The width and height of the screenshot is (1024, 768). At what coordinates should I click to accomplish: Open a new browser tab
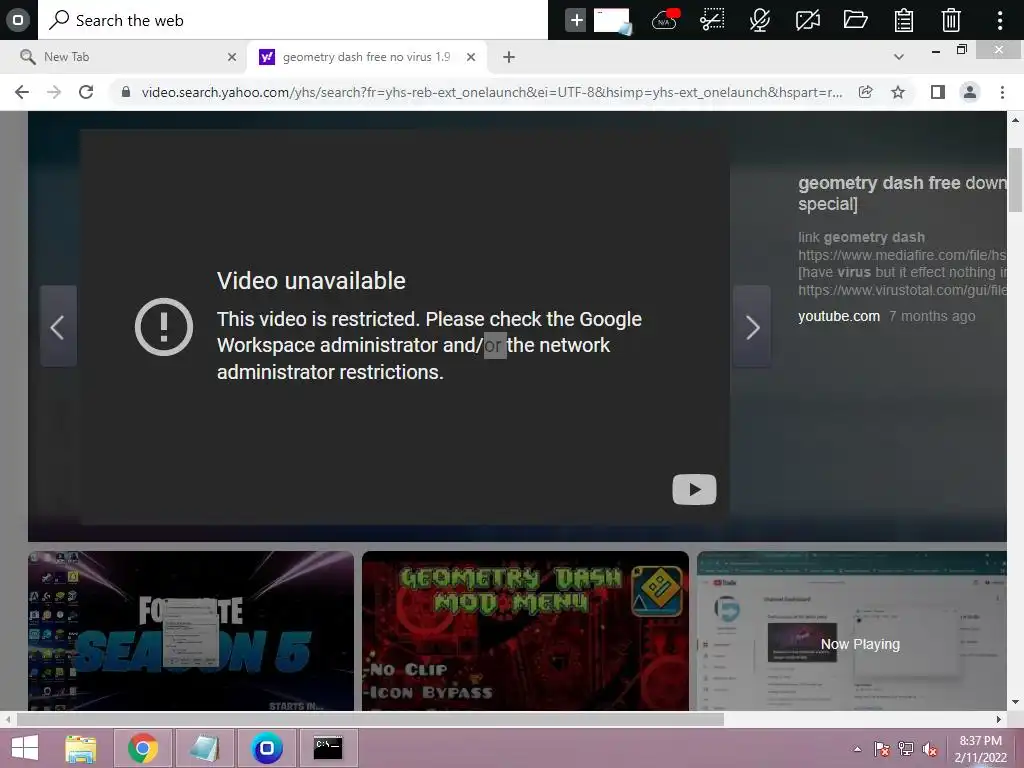click(509, 57)
